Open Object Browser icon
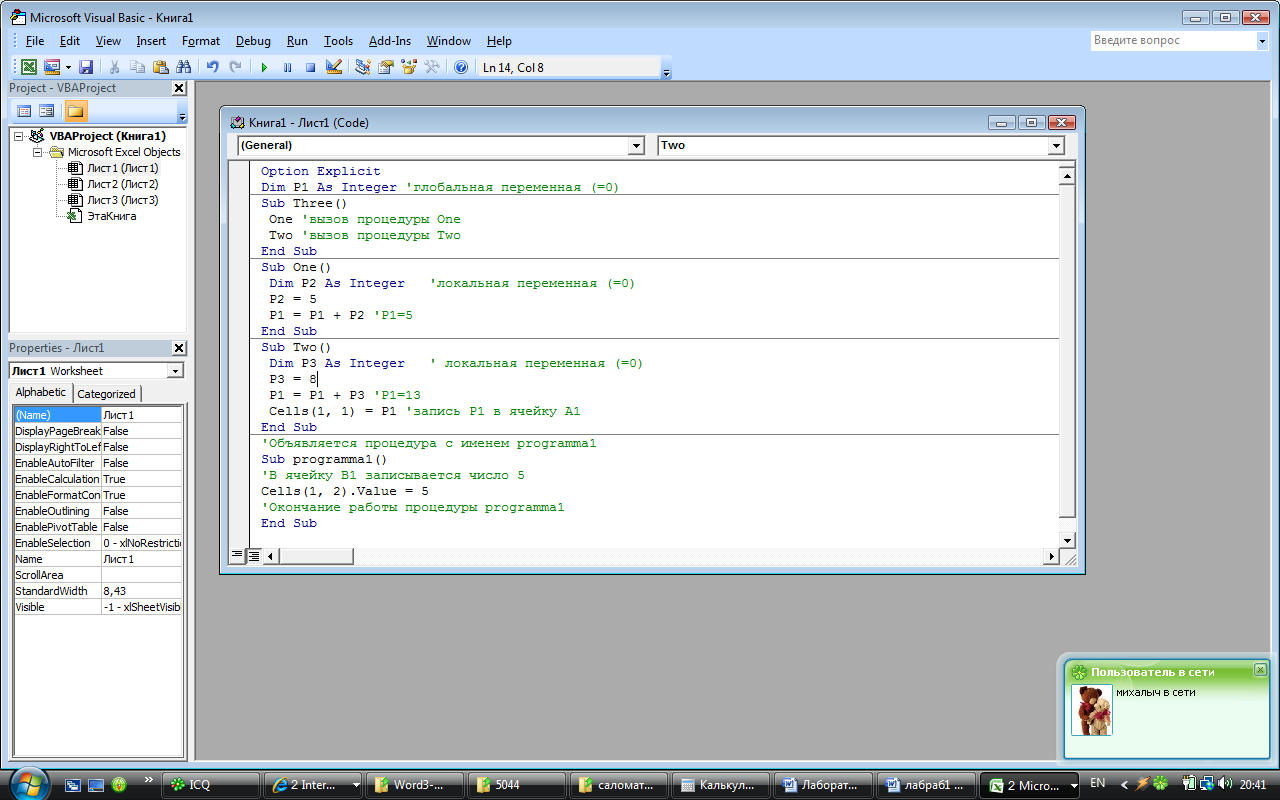The height and width of the screenshot is (800, 1280). (x=409, y=67)
